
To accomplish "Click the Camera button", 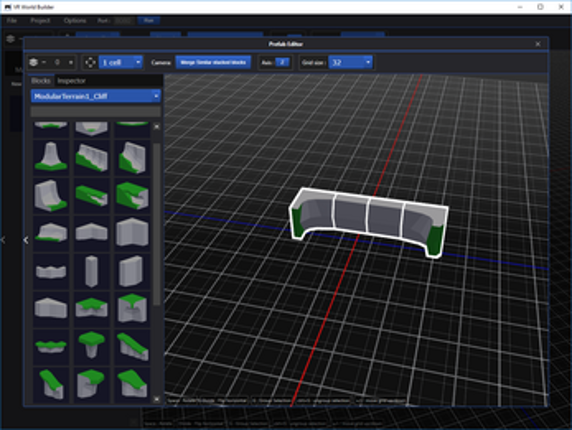I will (161, 62).
